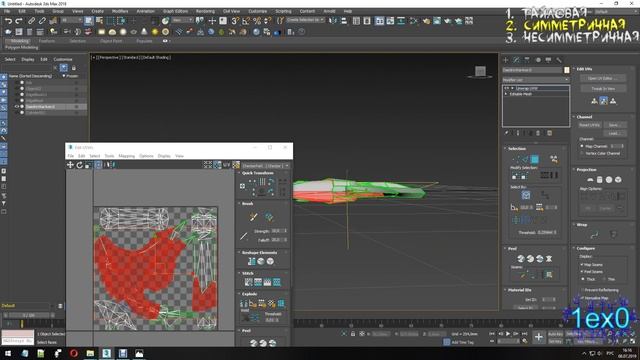Open the Graph Editors menu

176,11
